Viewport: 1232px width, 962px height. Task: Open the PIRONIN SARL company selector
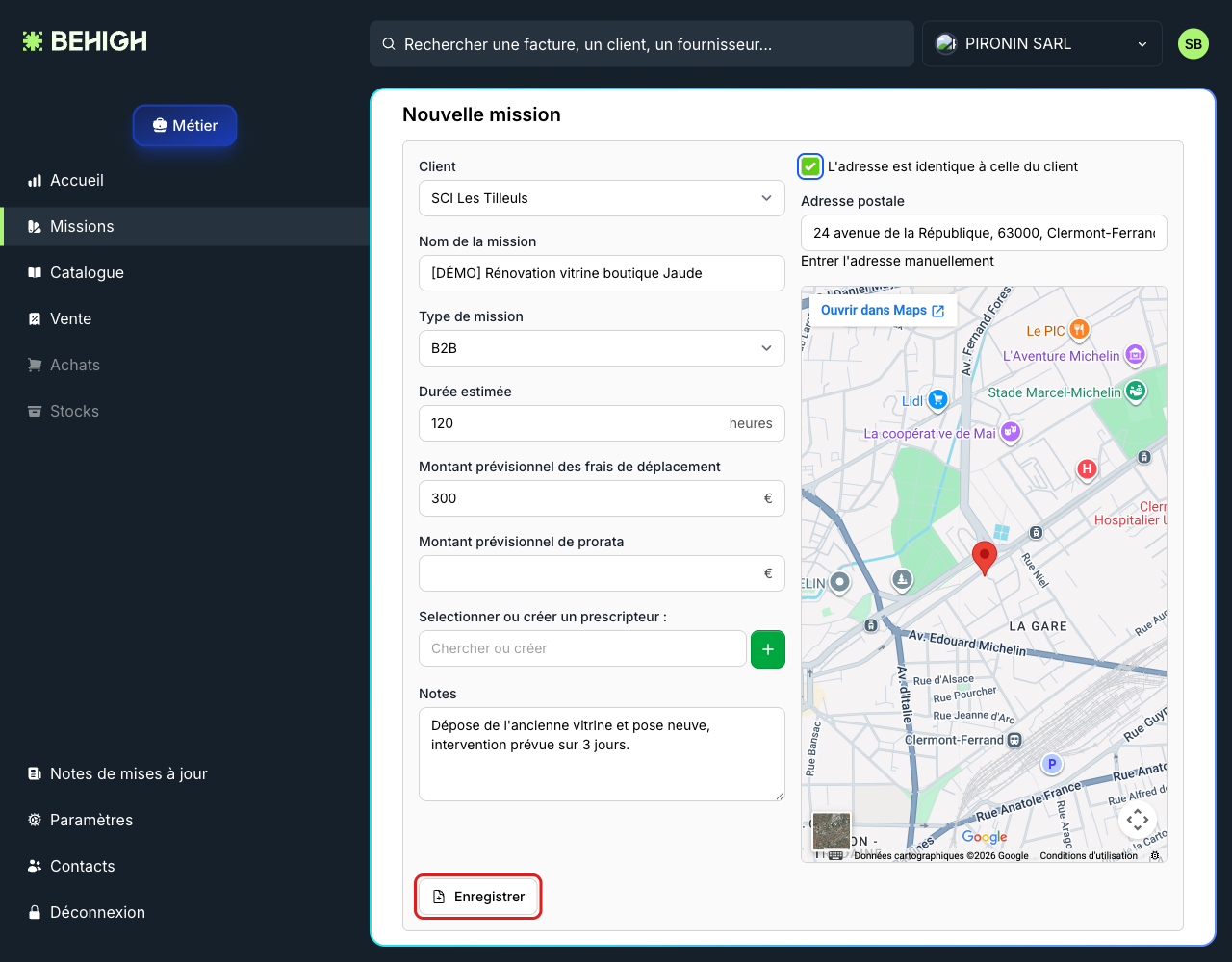click(x=1042, y=44)
